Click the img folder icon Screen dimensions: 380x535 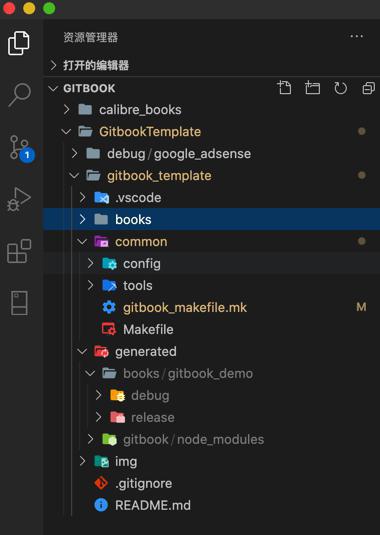pyautogui.click(x=102, y=461)
